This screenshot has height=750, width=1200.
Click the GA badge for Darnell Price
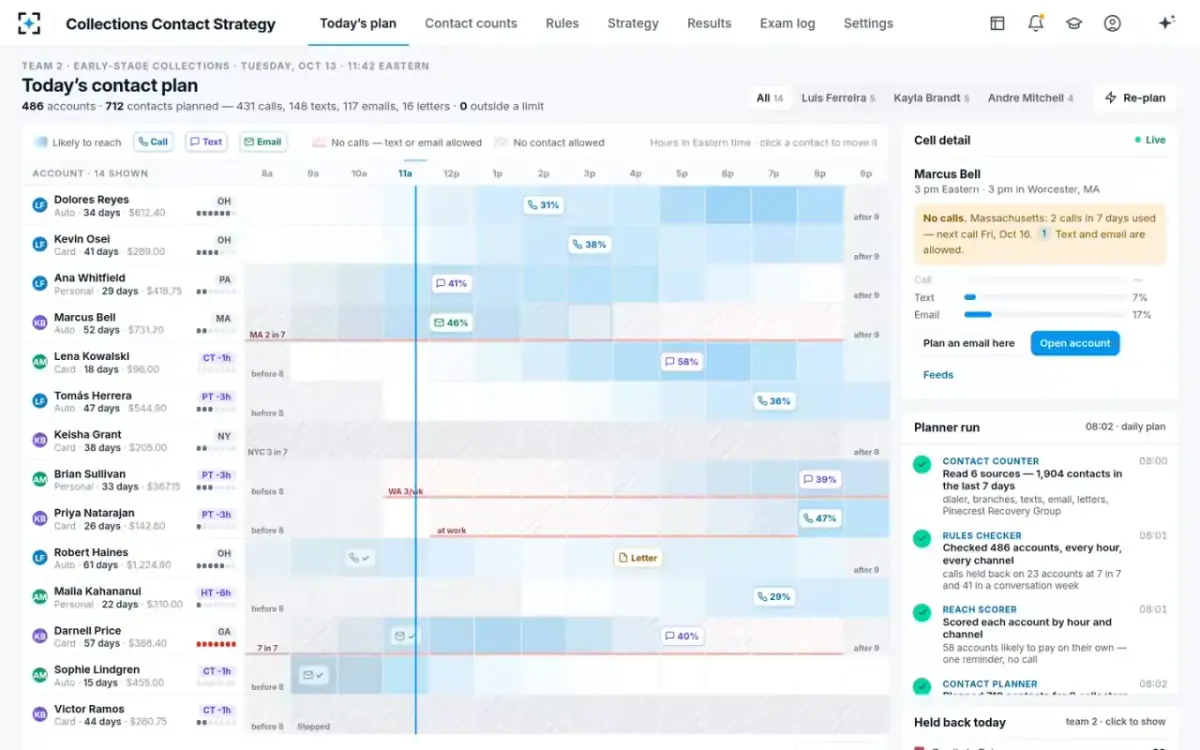[x=223, y=631]
